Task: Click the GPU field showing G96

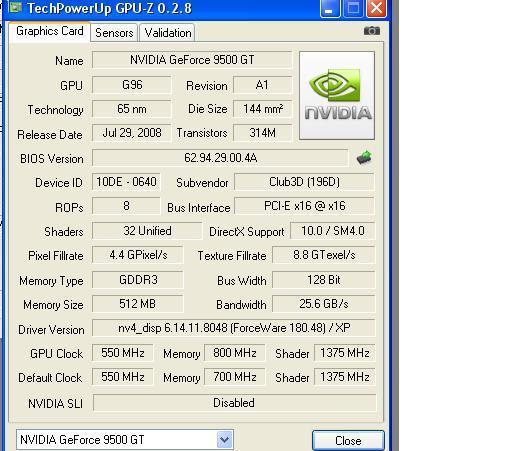Action: click(x=132, y=85)
